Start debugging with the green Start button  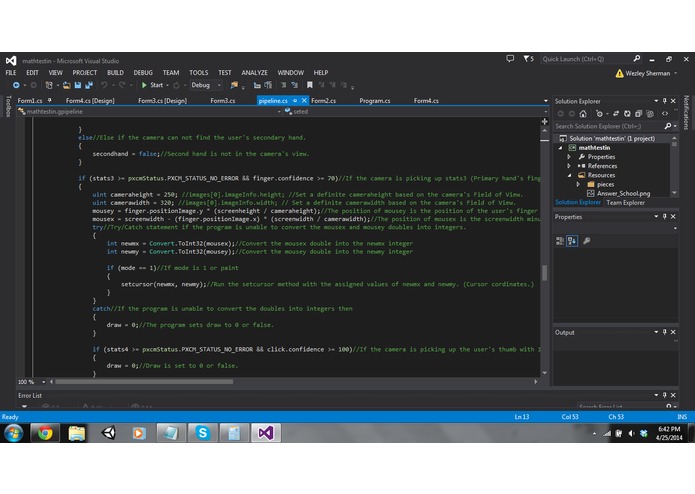(152, 85)
